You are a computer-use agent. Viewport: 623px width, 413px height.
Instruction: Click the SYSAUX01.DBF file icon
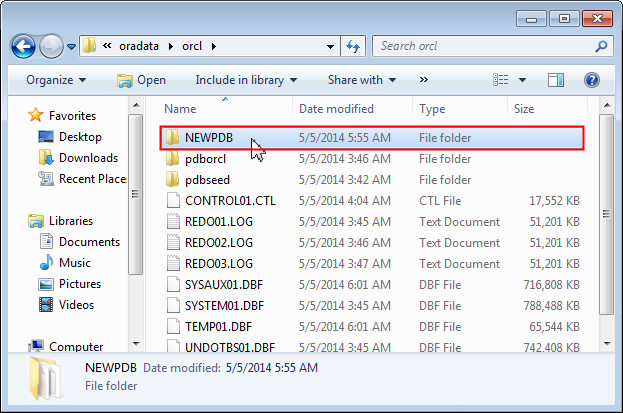173,284
